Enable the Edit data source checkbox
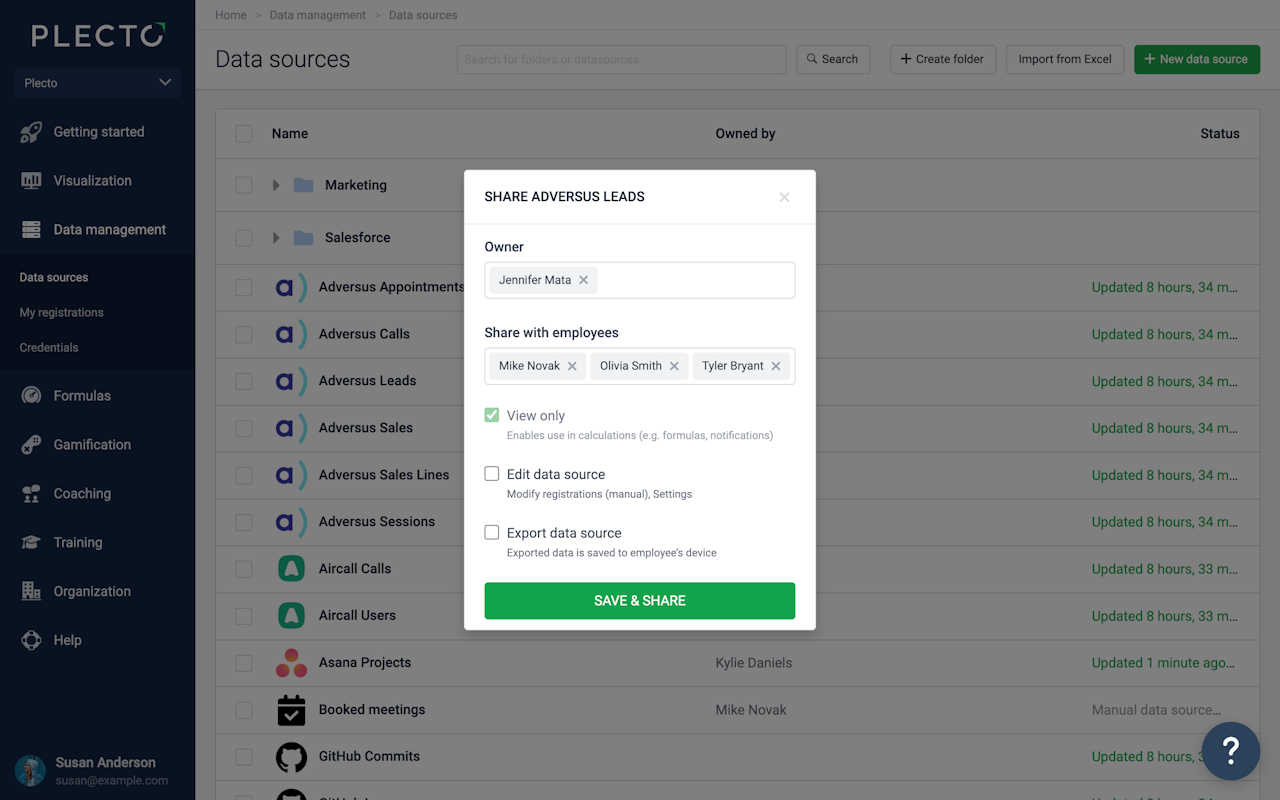The height and width of the screenshot is (800, 1280). tap(492, 474)
